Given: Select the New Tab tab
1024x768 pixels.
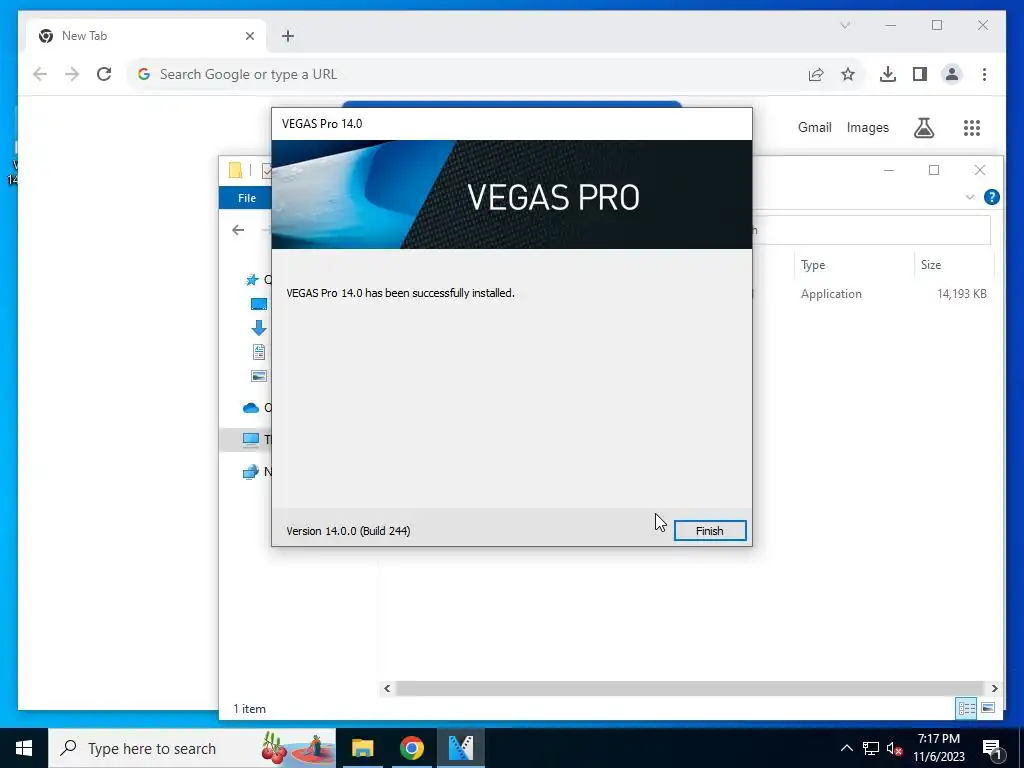Looking at the screenshot, I should (x=146, y=36).
